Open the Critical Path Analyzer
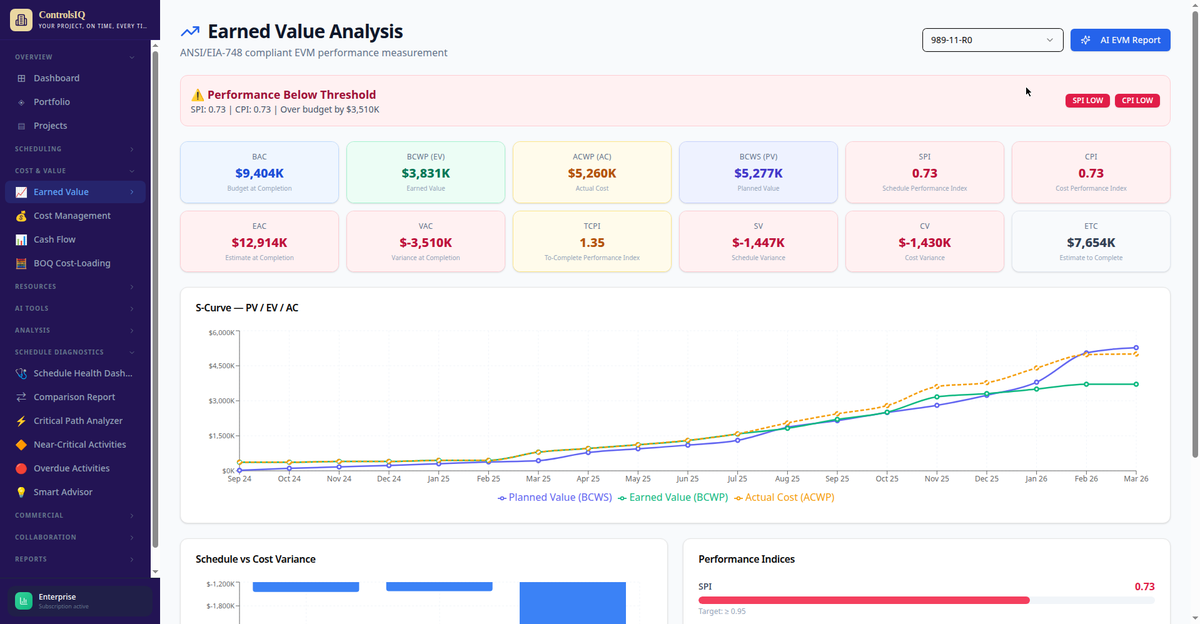This screenshot has width=1200, height=624. tap(75, 421)
